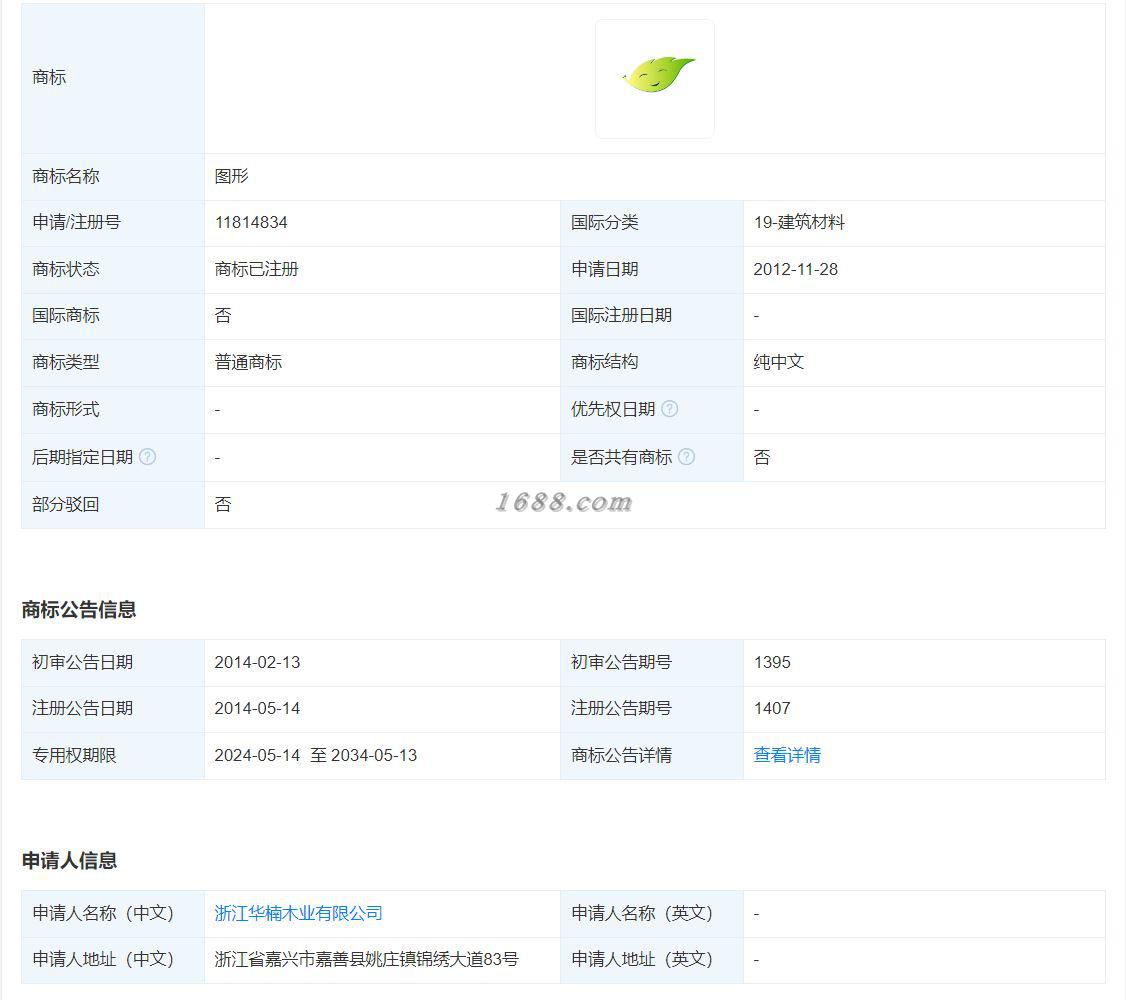Viewport: 1126px width, 1000px height.
Task: Click the 申请人名称（中文） label cell
Action: [113, 914]
